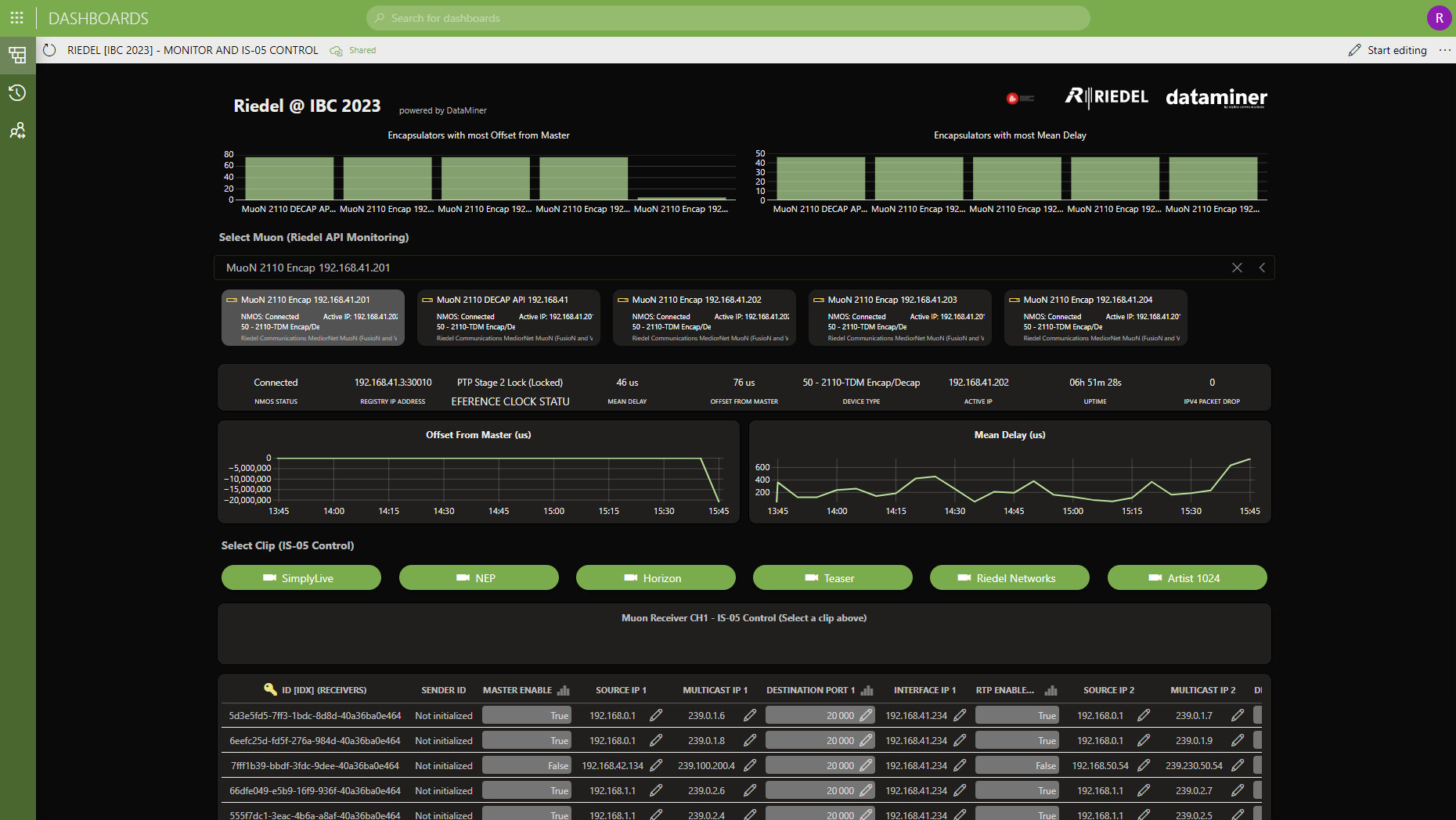This screenshot has width=1456, height=820.
Task: Toggle RTP Enable True for receiver 5d3e5fd5
Action: [x=1017, y=715]
